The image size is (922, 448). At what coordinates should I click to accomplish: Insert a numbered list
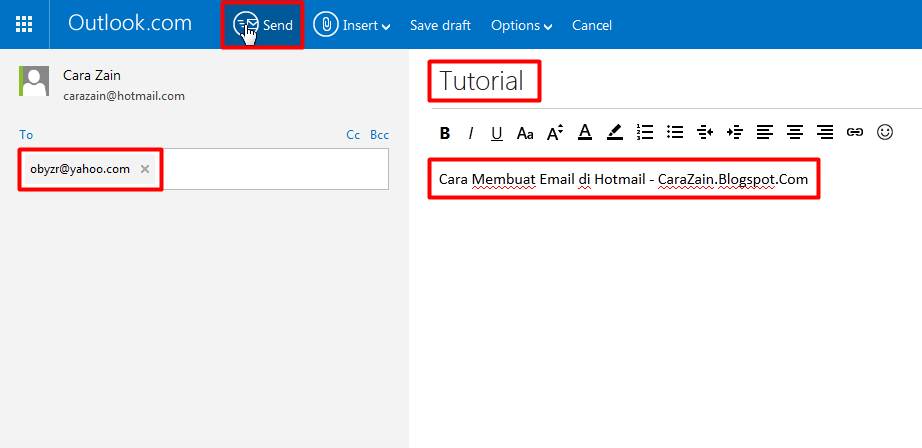point(645,132)
